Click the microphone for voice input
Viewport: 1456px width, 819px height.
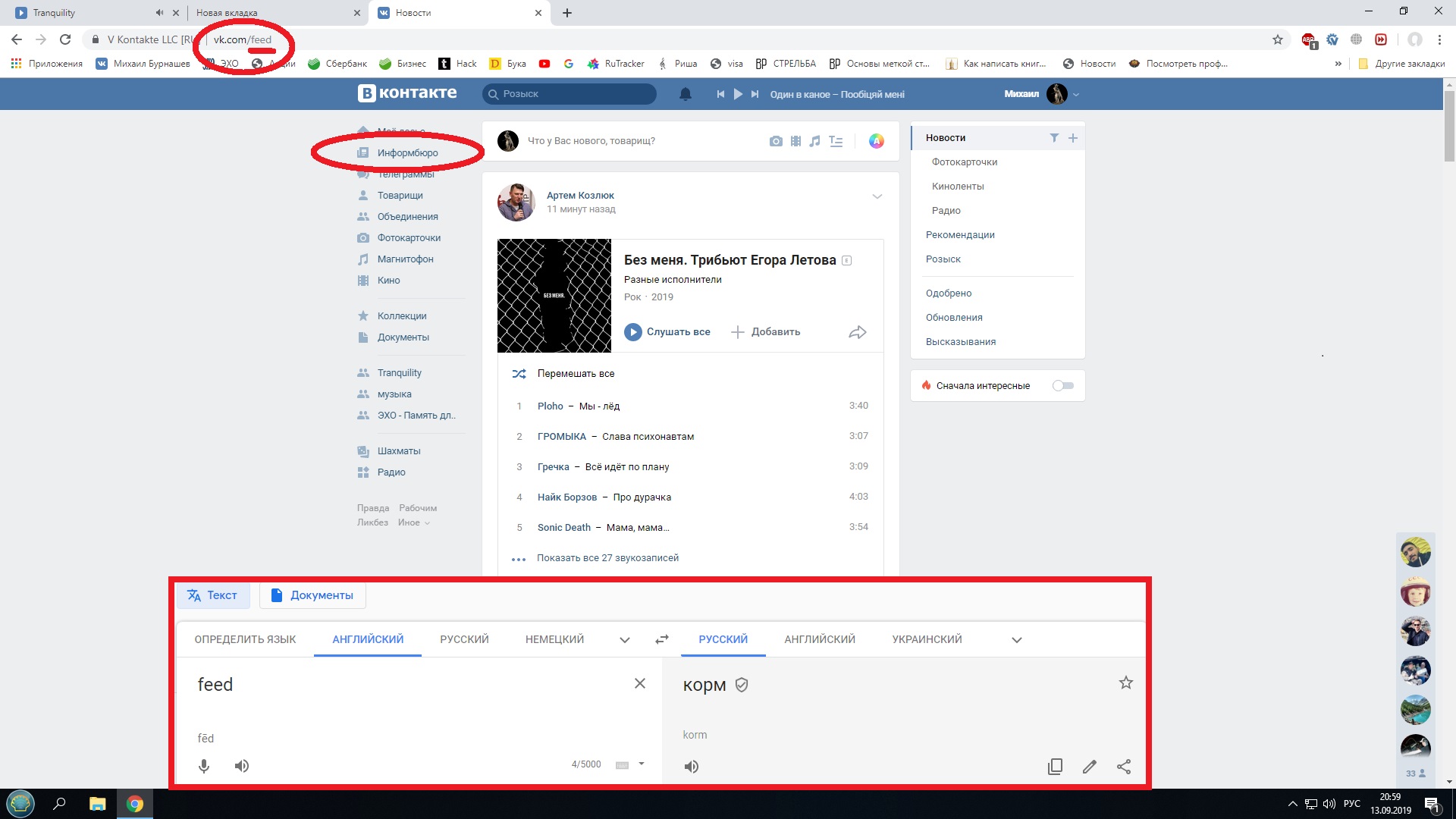coord(204,766)
